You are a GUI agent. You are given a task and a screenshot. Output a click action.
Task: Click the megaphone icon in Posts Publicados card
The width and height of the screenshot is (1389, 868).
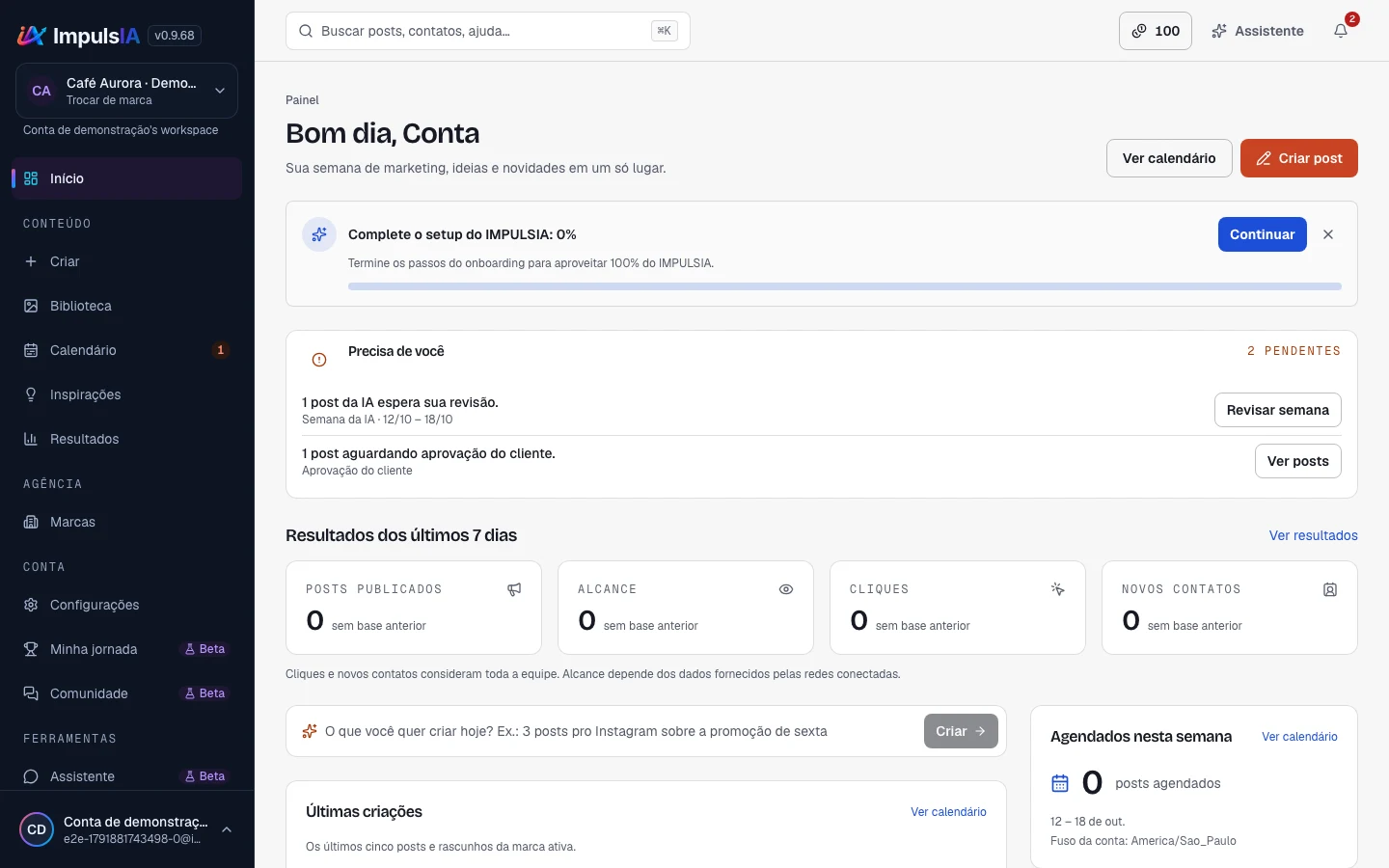514,589
